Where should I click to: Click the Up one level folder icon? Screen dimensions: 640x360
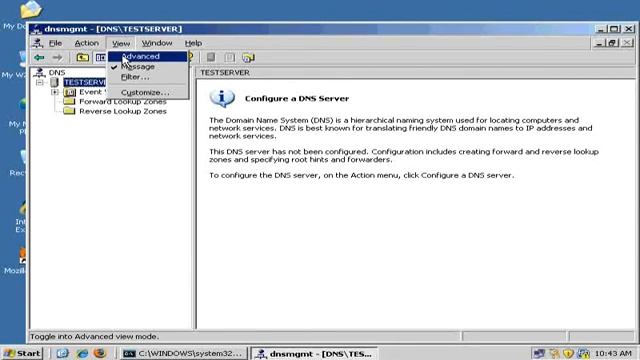tap(82, 58)
